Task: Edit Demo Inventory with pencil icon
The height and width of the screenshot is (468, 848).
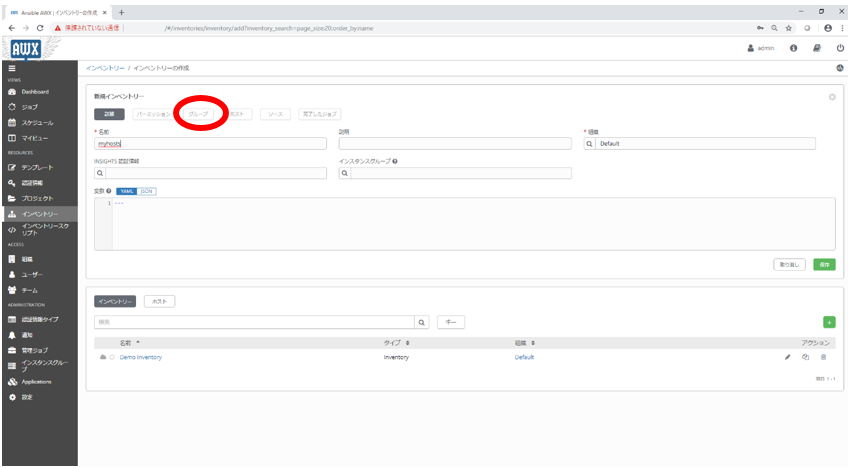Action: (x=787, y=357)
